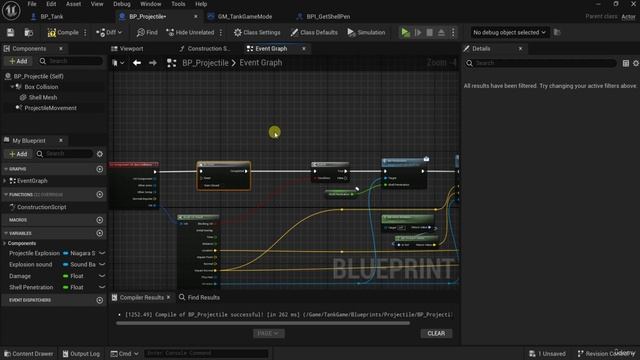Add a new variable with plus icon
Image resolution: width=640 pixels, height=360 pixels.
[x=100, y=233]
